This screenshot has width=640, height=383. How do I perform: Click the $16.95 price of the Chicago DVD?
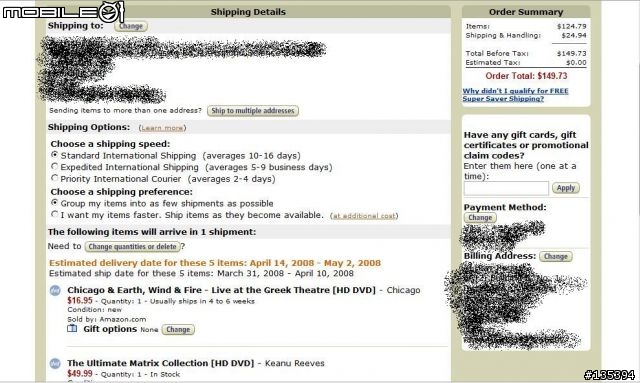click(80, 301)
